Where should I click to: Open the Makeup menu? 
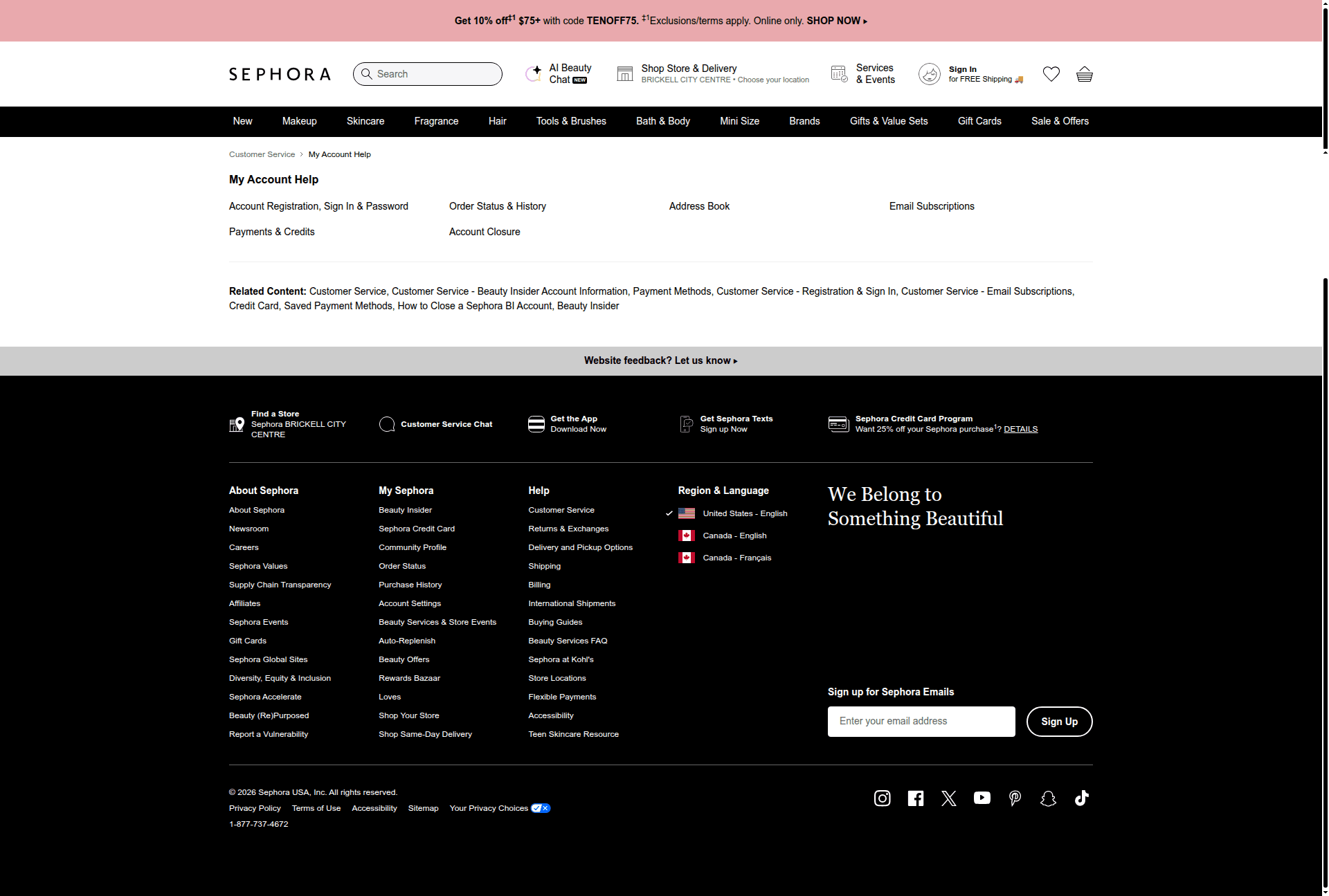point(299,121)
